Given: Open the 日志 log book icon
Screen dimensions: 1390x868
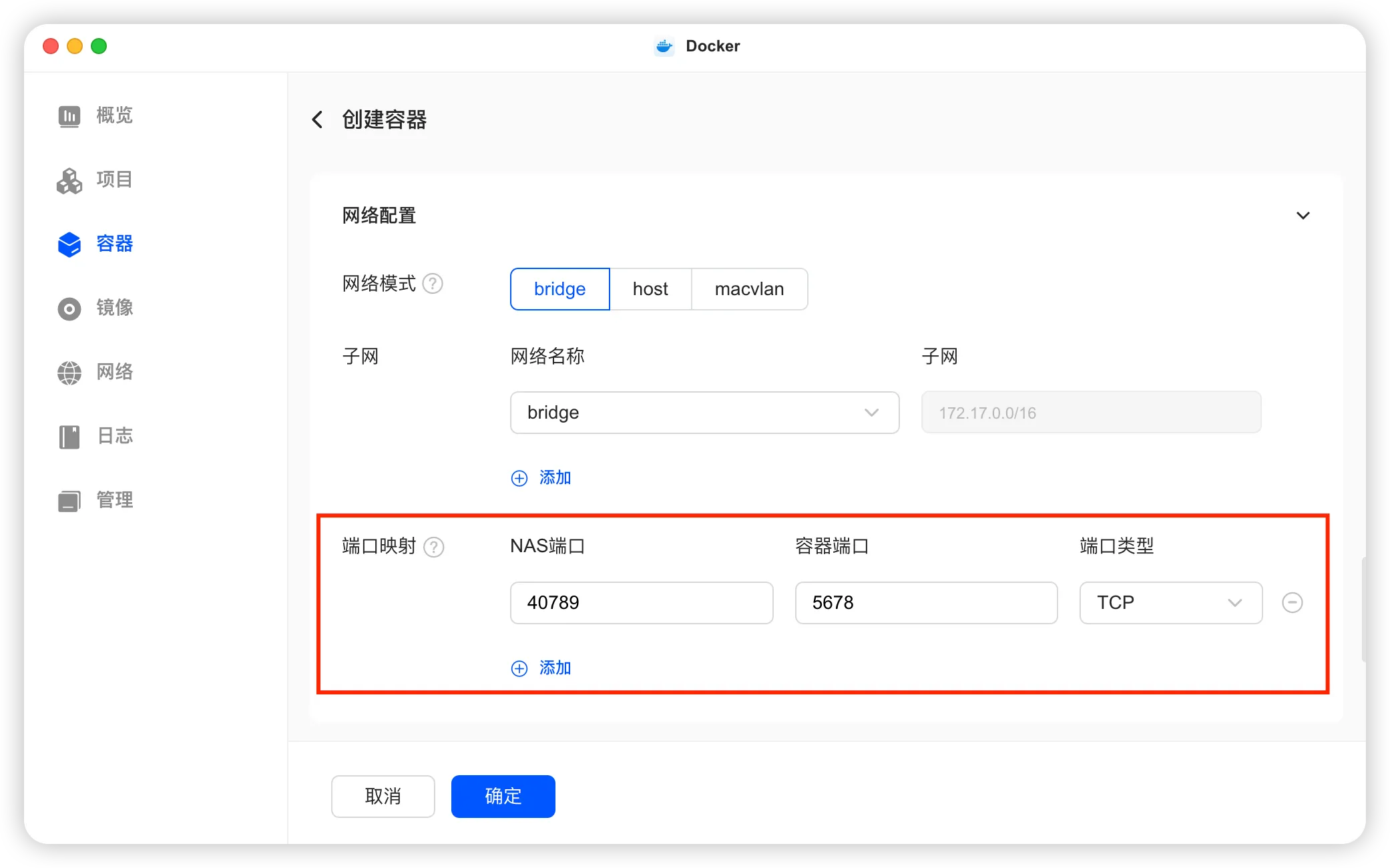Looking at the screenshot, I should click(x=69, y=437).
